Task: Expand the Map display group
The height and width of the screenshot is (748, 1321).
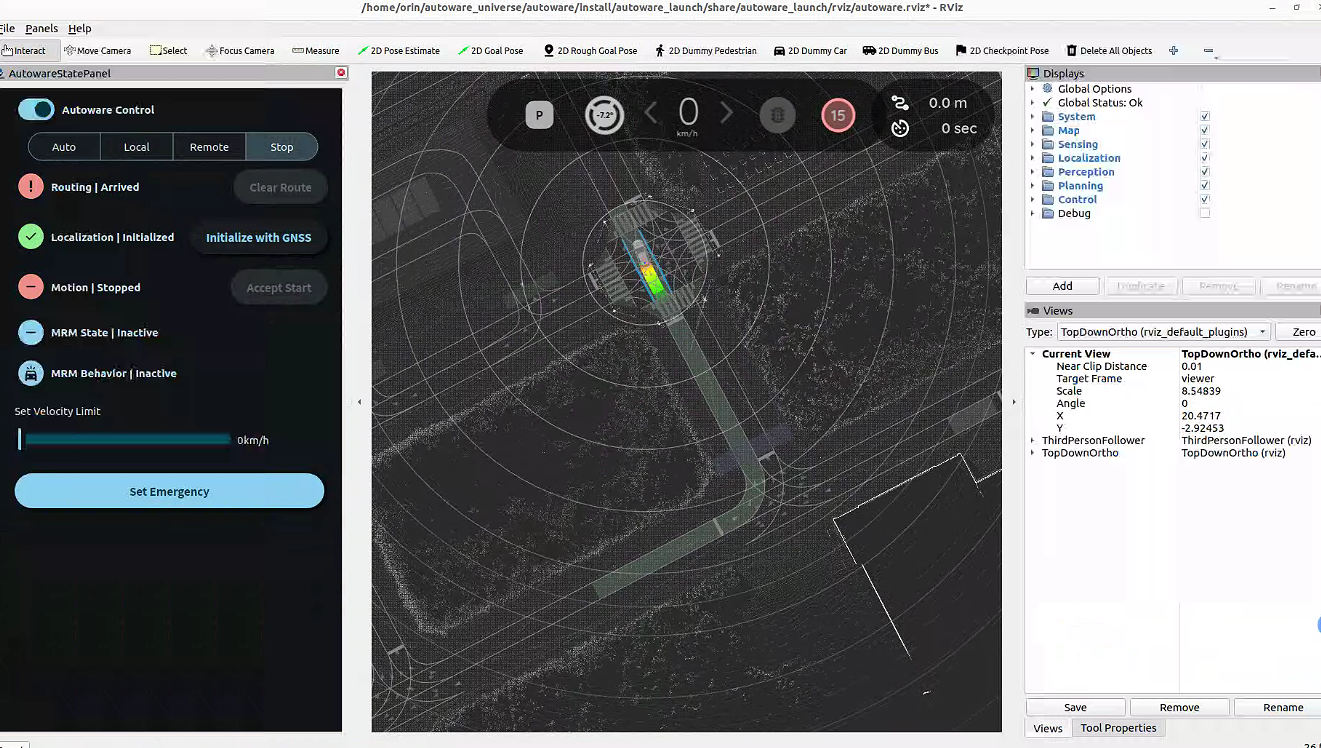Action: [x=1033, y=131]
